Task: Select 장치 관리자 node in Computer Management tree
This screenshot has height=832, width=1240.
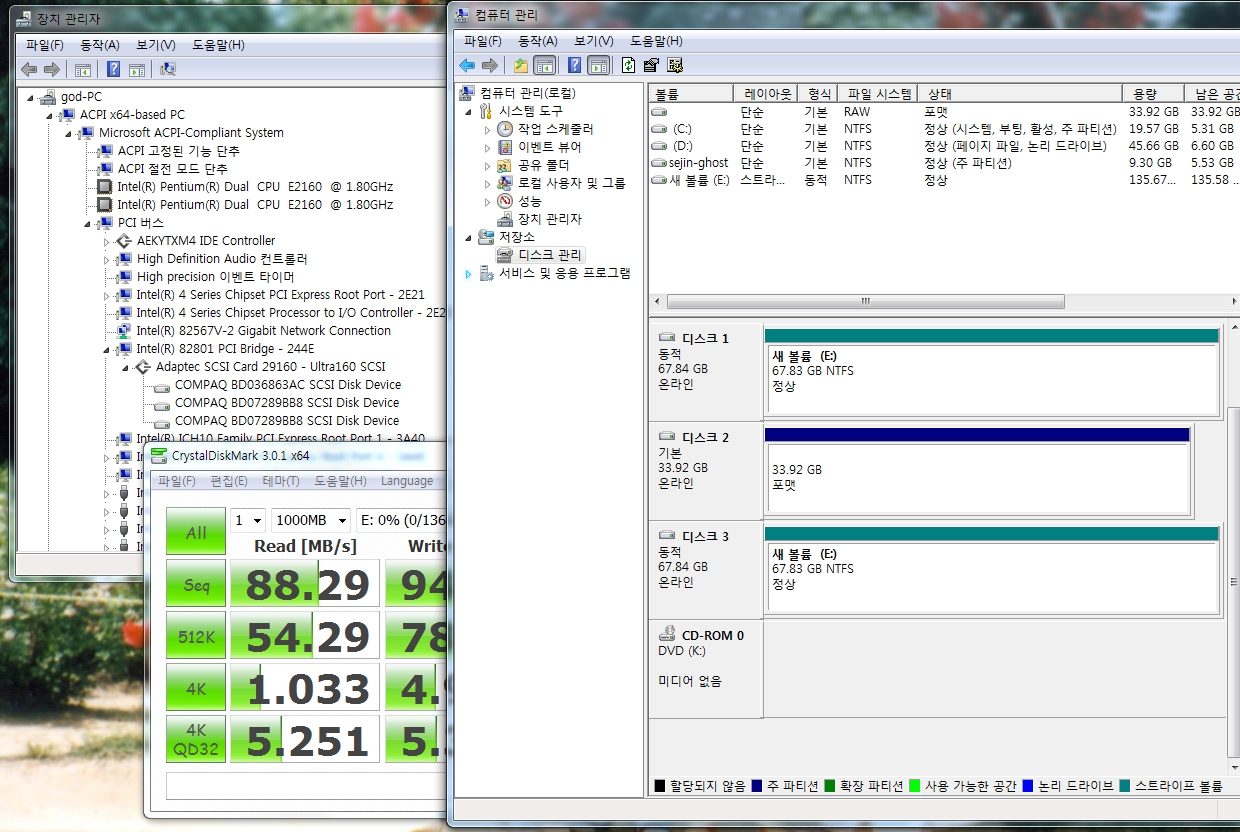Action: point(549,219)
